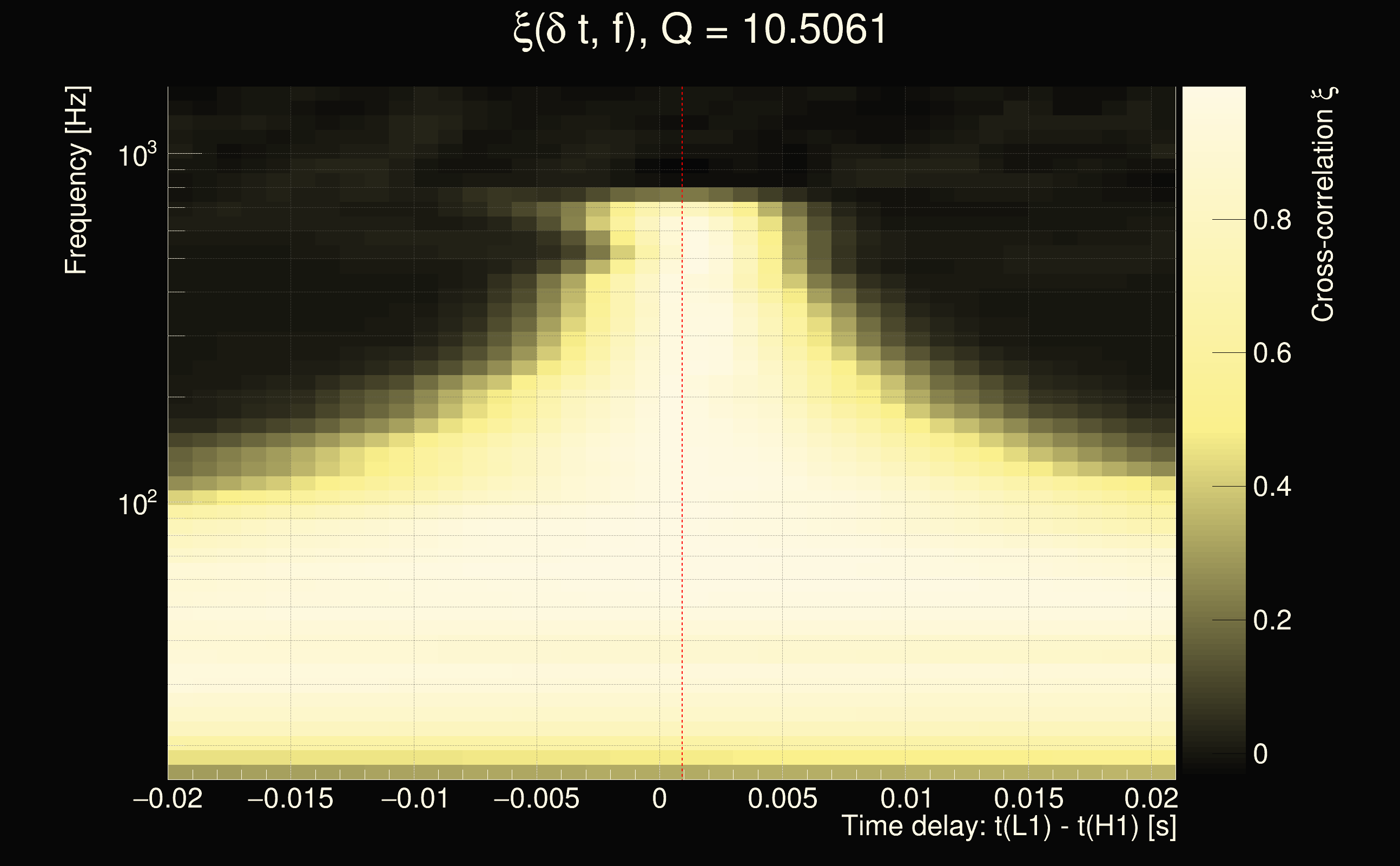The image size is (1400, 866).
Task: Click the -0.02 x-axis tick label
Action: click(x=168, y=798)
